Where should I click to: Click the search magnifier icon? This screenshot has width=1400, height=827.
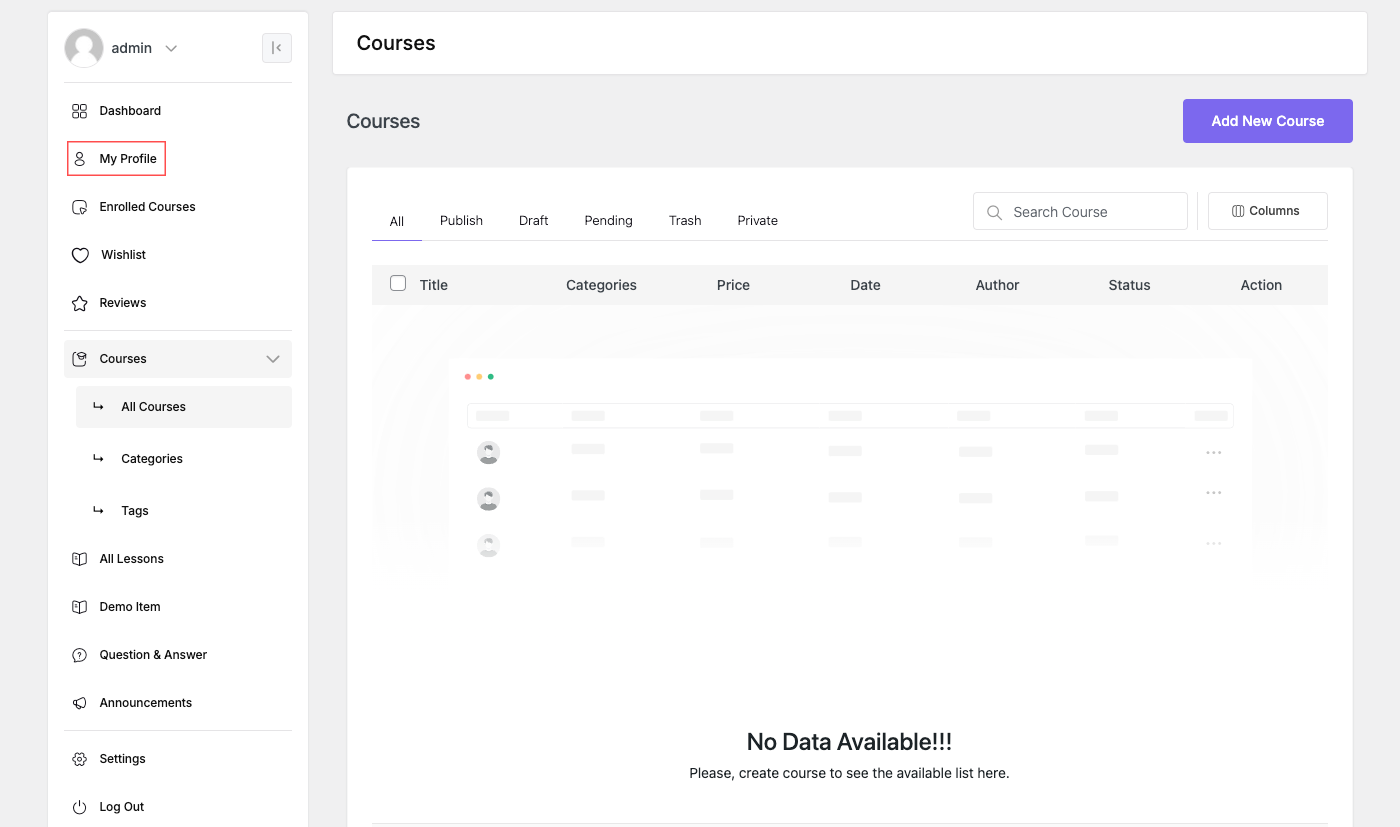(994, 212)
